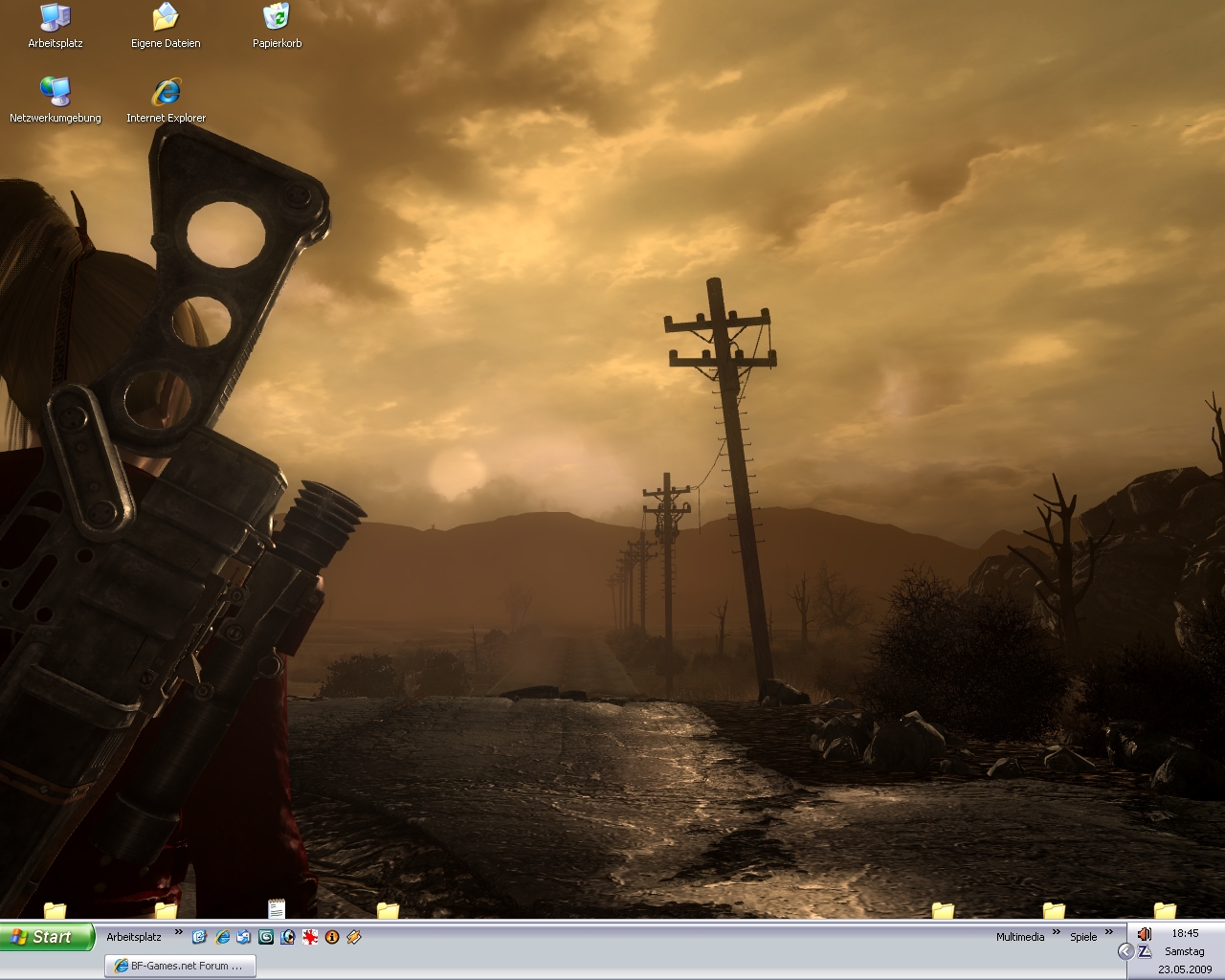Open the ZoneAlarm Z tray icon
This screenshot has height=980, width=1225.
click(x=1145, y=951)
